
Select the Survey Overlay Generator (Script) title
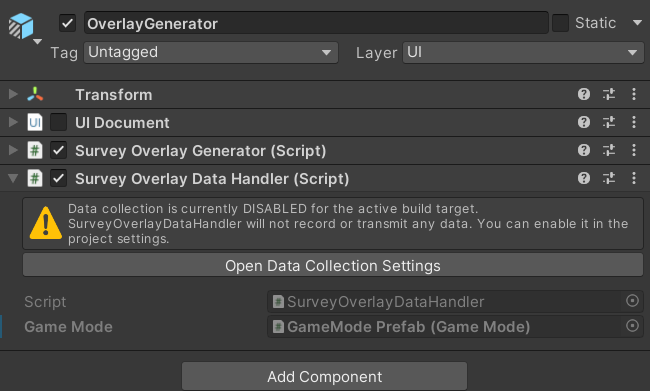coord(201,151)
